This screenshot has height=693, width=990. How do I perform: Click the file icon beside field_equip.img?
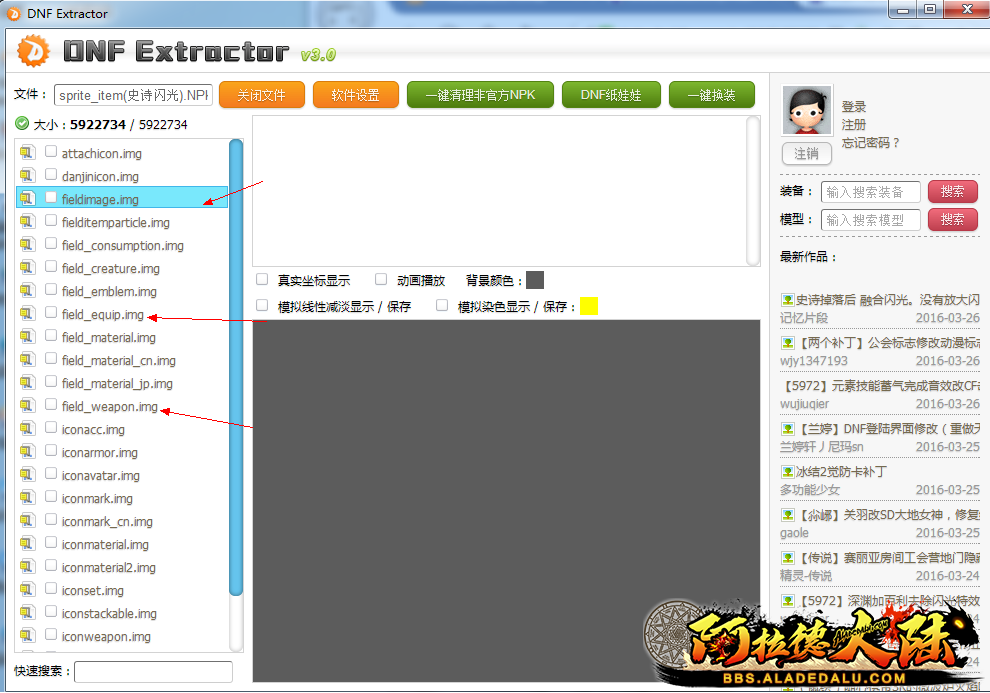(27, 314)
